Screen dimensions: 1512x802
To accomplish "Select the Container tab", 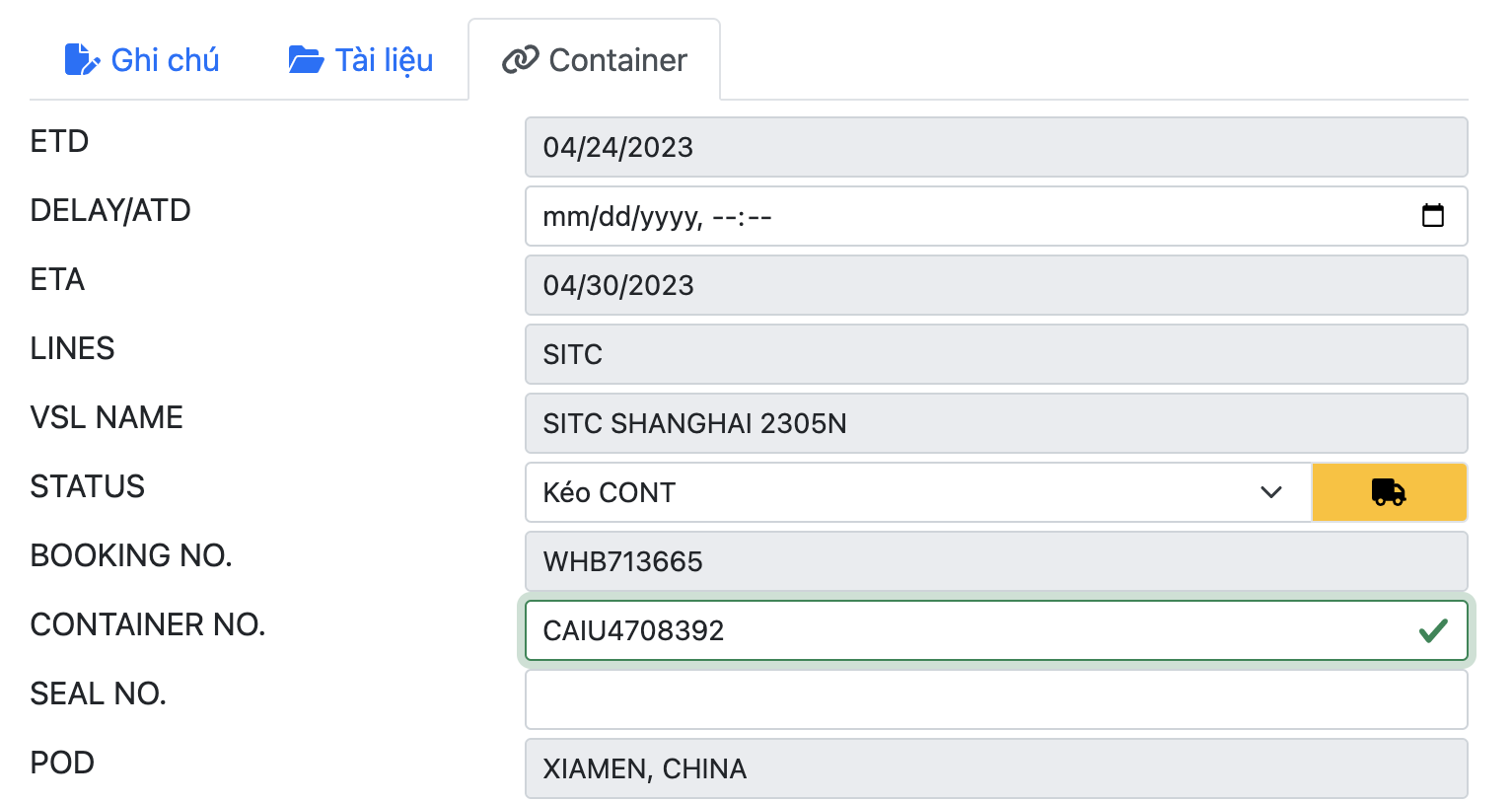I will pyautogui.click(x=616, y=60).
